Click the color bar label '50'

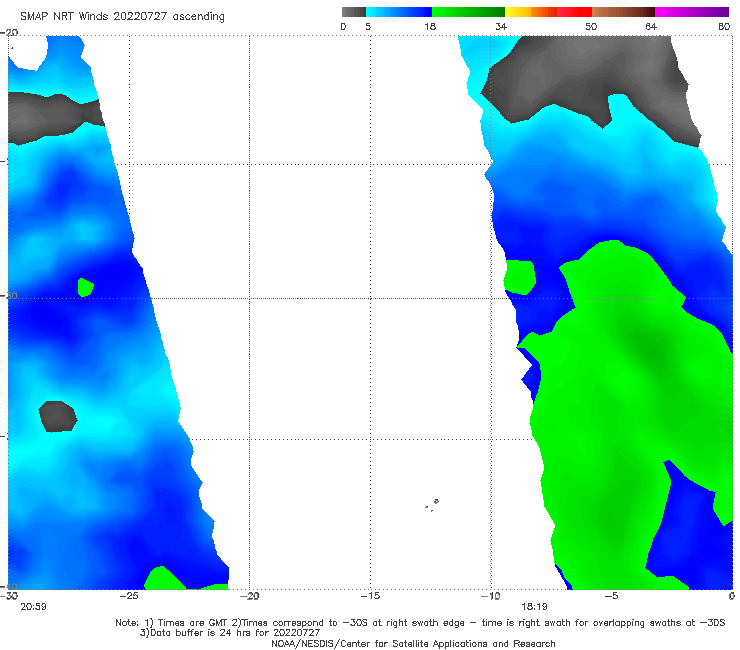[x=591, y=26]
